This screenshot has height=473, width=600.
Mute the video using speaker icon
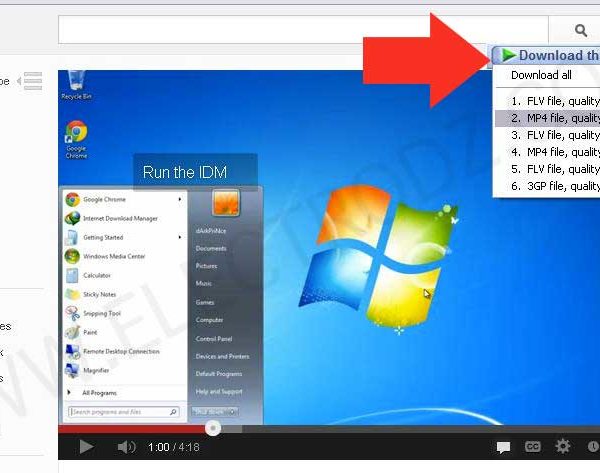[x=126, y=447]
